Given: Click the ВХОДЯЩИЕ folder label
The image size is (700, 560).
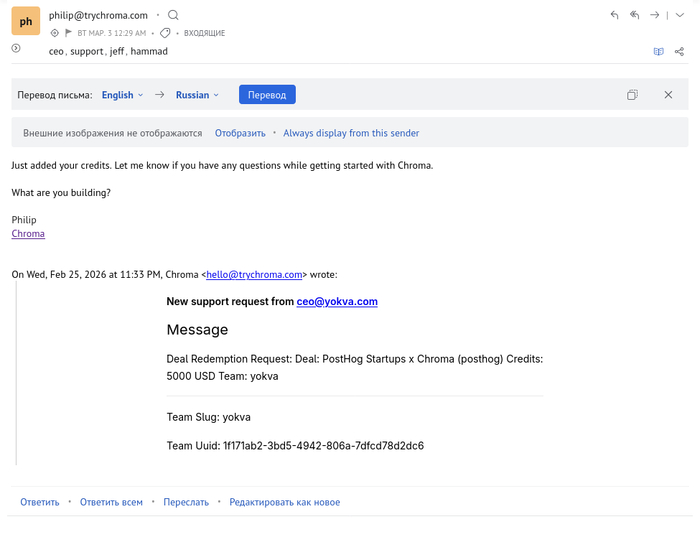Looking at the screenshot, I should click(x=204, y=33).
